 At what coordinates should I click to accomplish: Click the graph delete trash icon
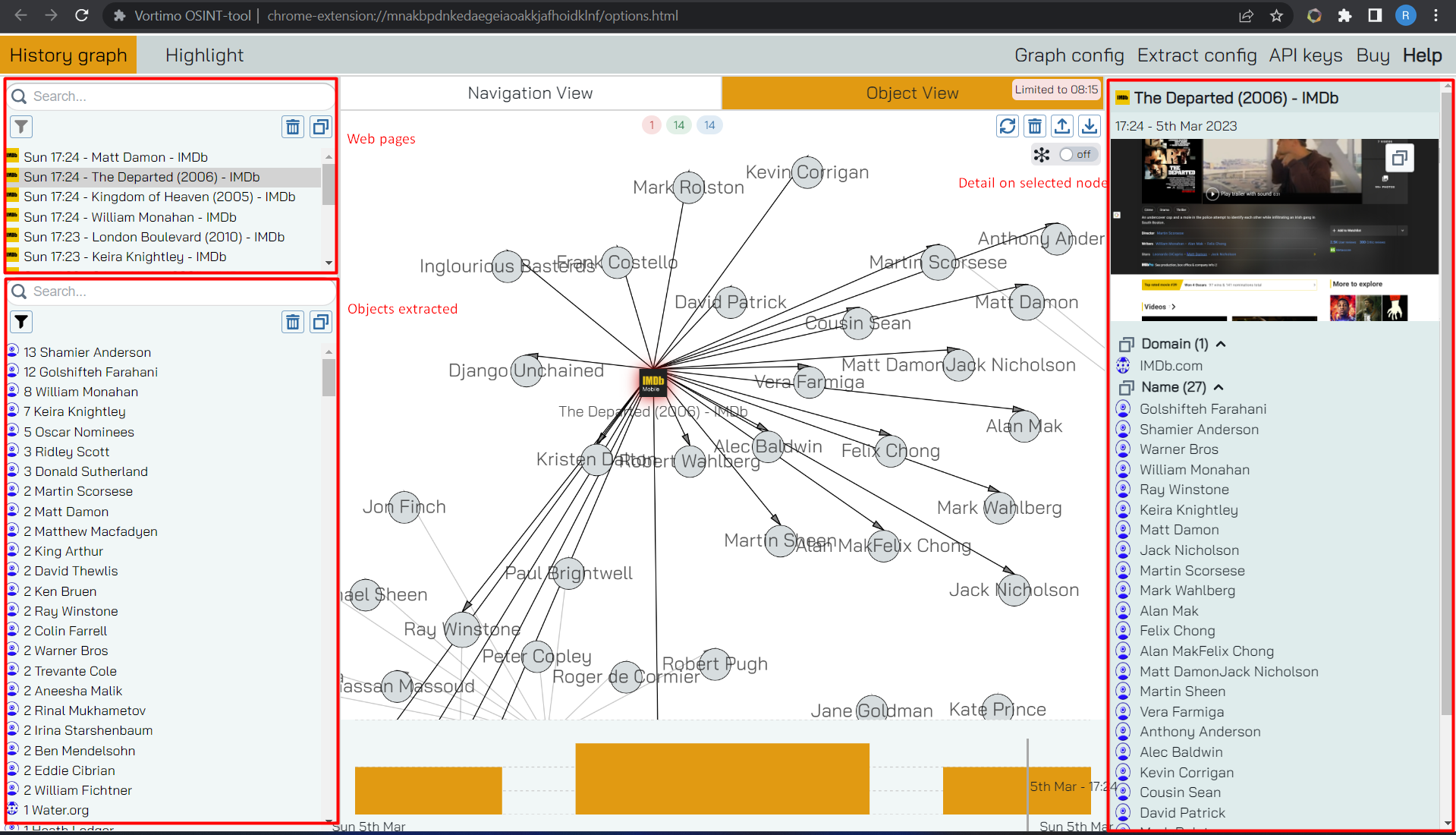coord(1035,126)
